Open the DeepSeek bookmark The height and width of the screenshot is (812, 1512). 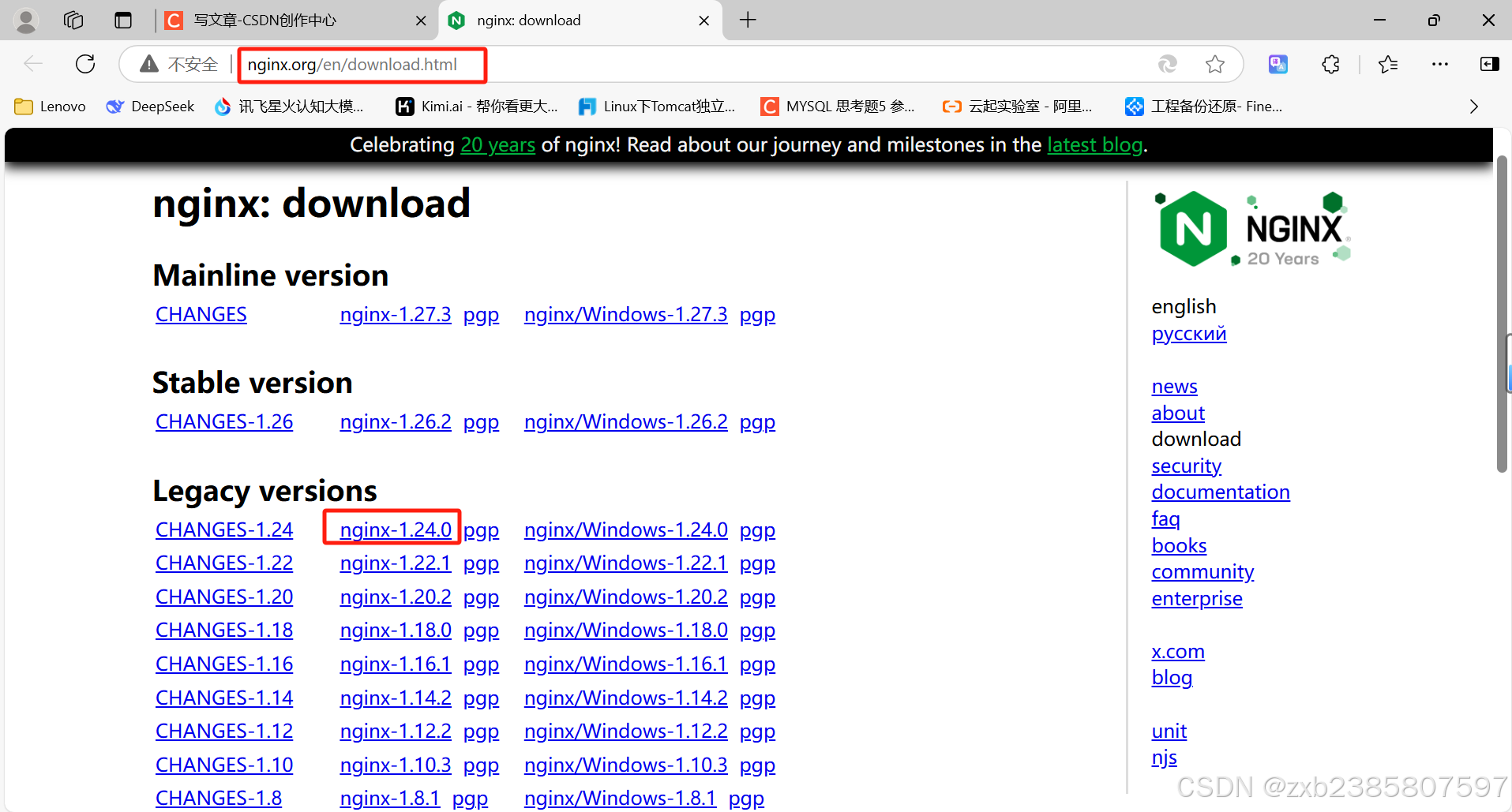click(150, 107)
